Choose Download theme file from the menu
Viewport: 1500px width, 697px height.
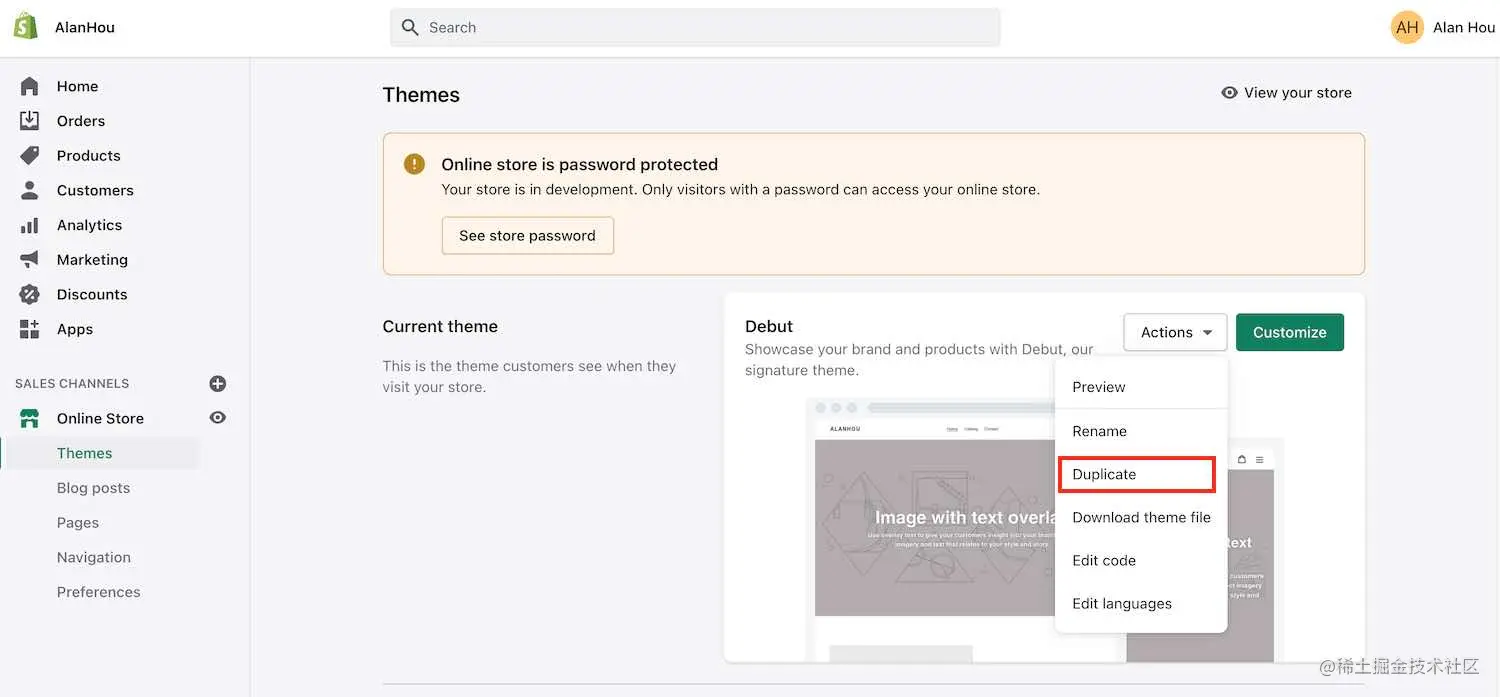(1141, 517)
